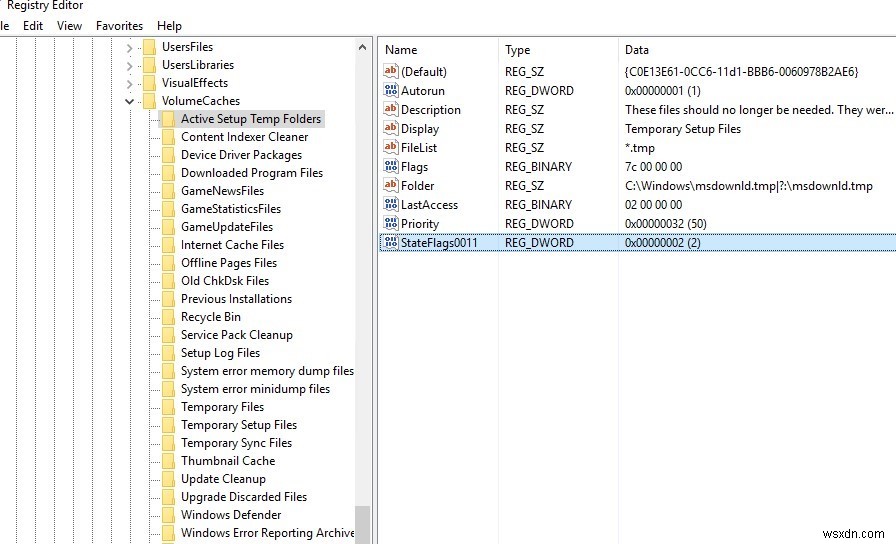Click the Windows Defender folder icon
This screenshot has width=896, height=544.
(x=168, y=515)
